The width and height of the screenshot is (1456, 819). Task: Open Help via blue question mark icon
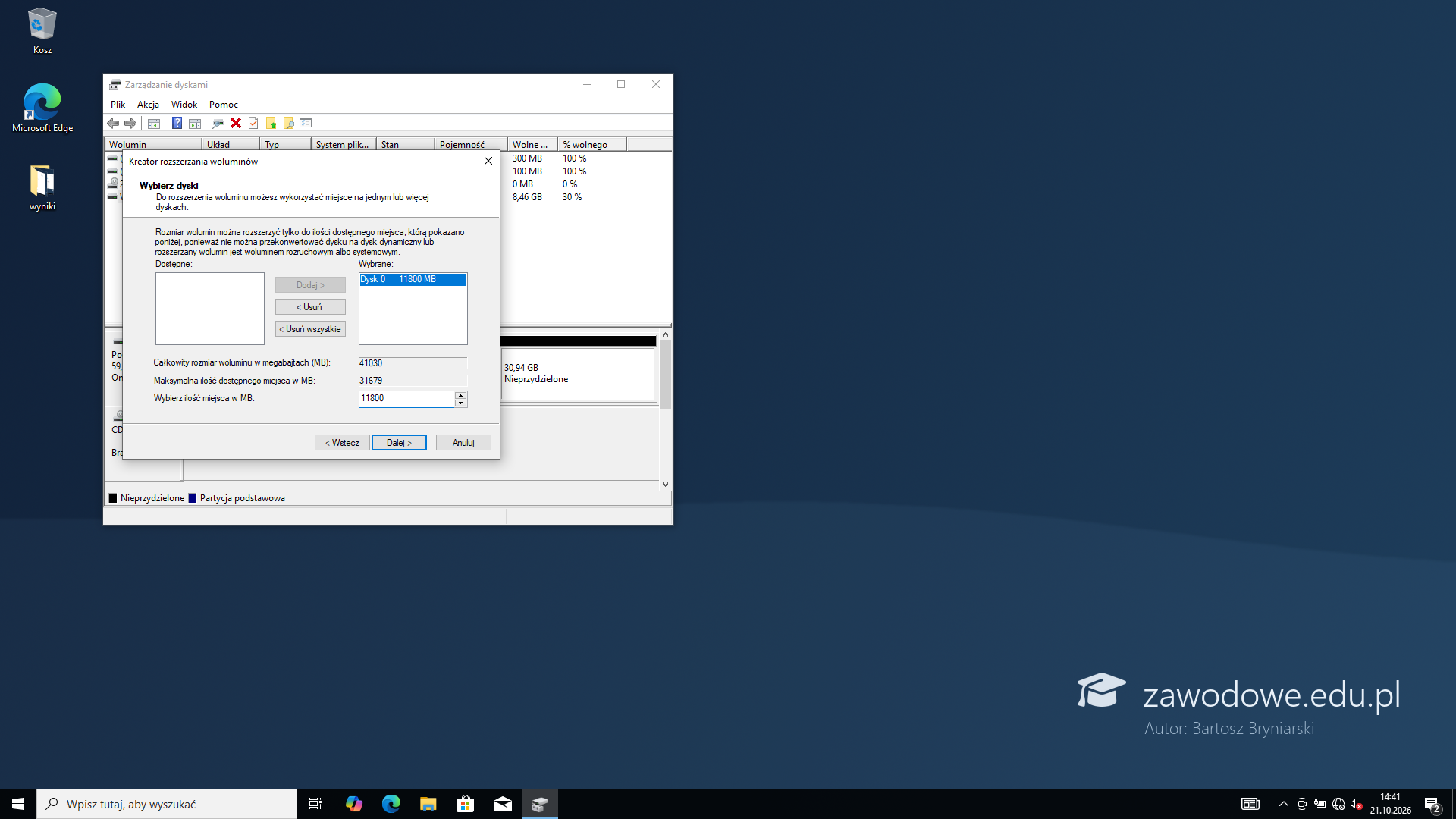[177, 123]
